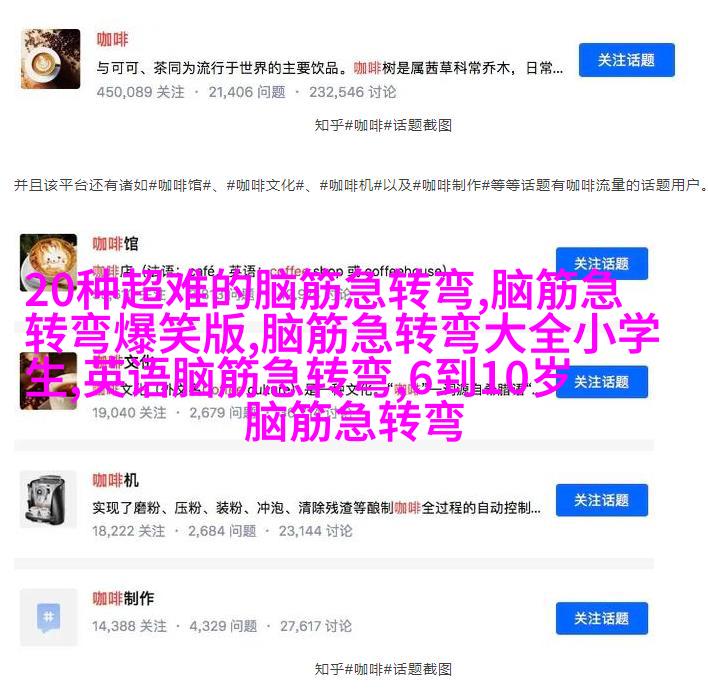Click 23,144 讨论 under 咖啡机
The image size is (708, 700).
tap(315, 531)
